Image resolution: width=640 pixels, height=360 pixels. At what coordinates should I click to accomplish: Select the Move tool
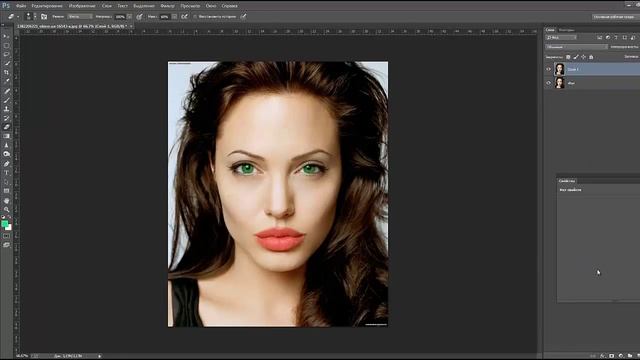pos(7,36)
